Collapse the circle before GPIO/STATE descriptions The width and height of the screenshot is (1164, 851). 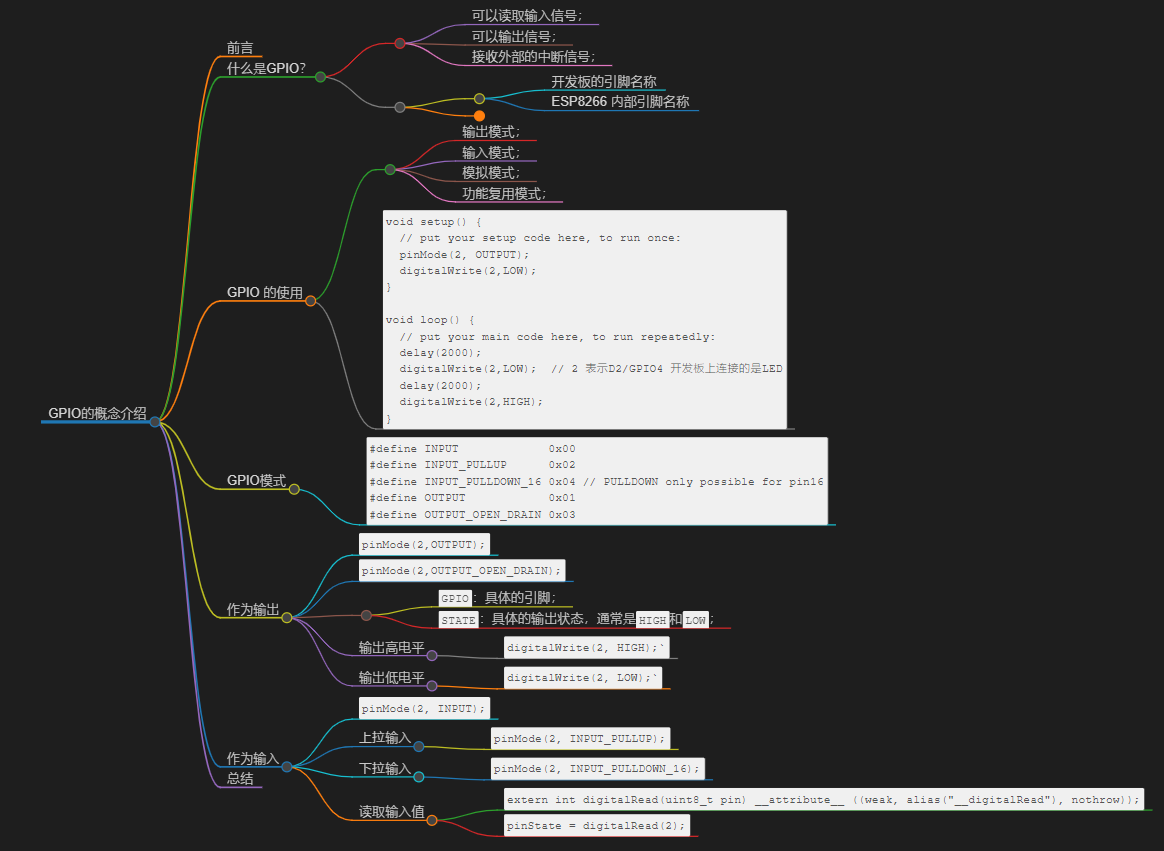366,615
